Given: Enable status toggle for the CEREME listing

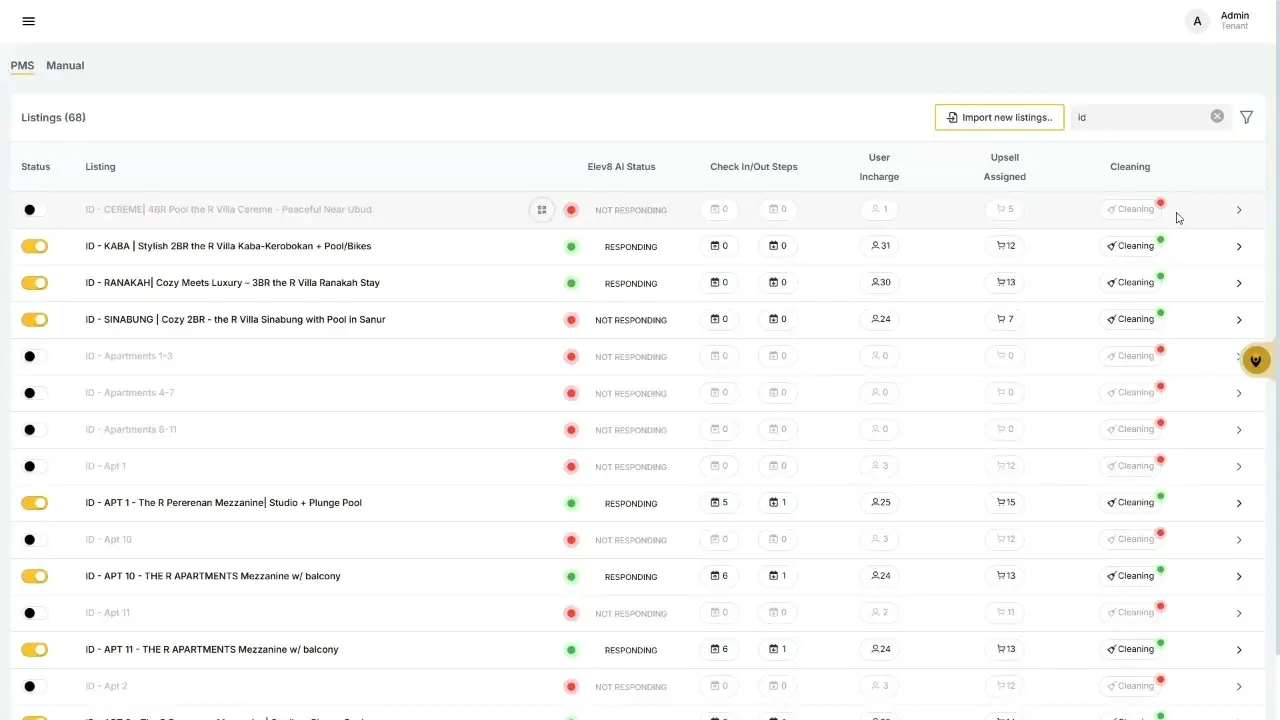Looking at the screenshot, I should (x=34, y=210).
